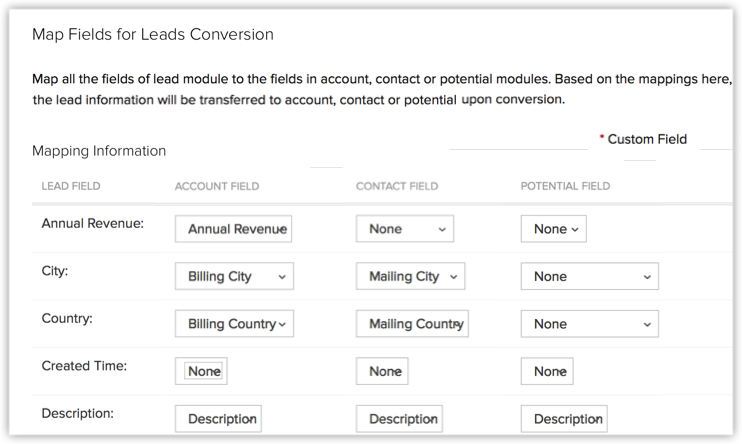Open Annual Revenue account field dropdown

point(234,229)
